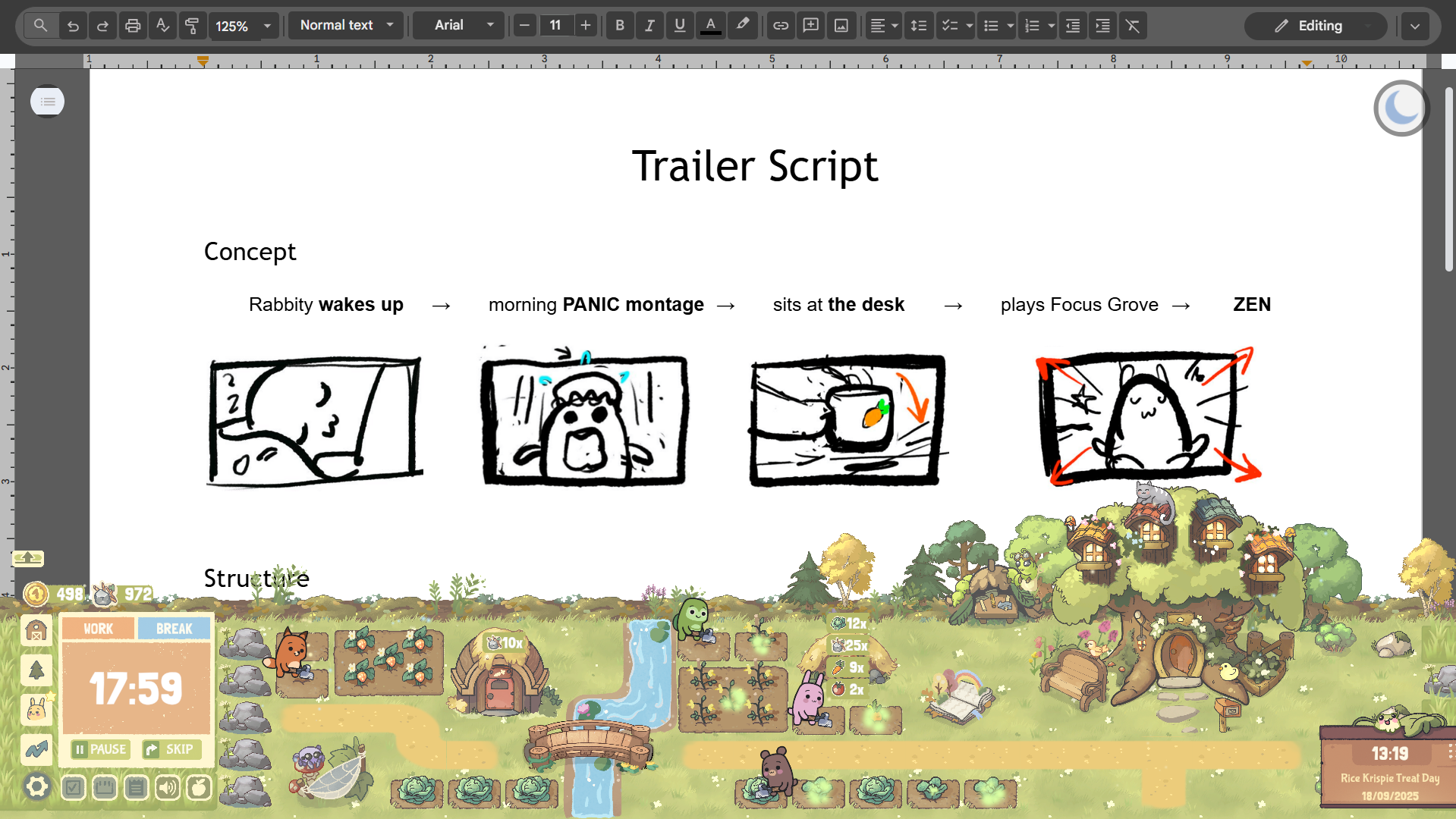Open the text color picker
Screen dimensions: 1456x819
pos(710,26)
